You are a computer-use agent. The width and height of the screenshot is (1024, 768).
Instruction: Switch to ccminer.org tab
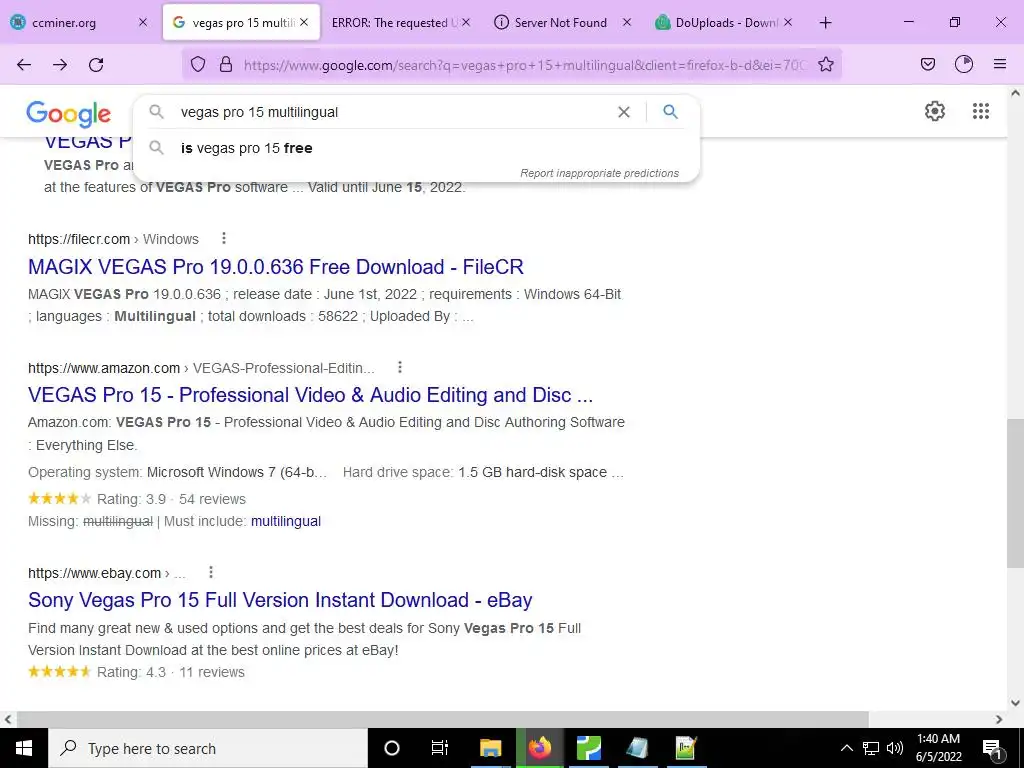click(64, 23)
